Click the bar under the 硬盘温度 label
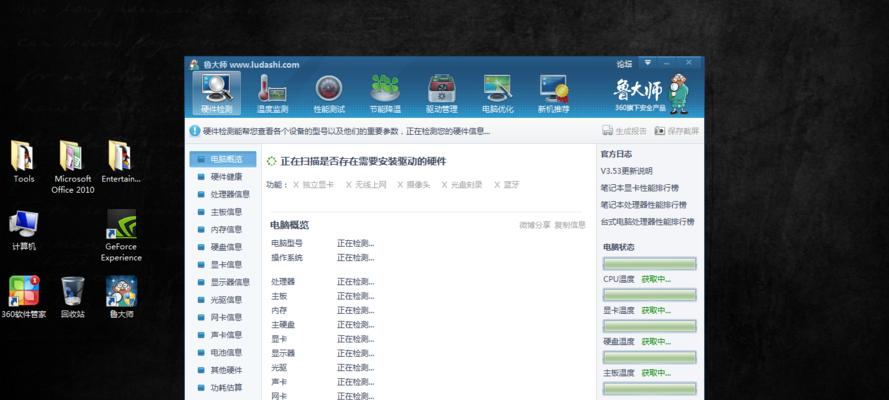This screenshot has height=400, width=889. coord(649,357)
